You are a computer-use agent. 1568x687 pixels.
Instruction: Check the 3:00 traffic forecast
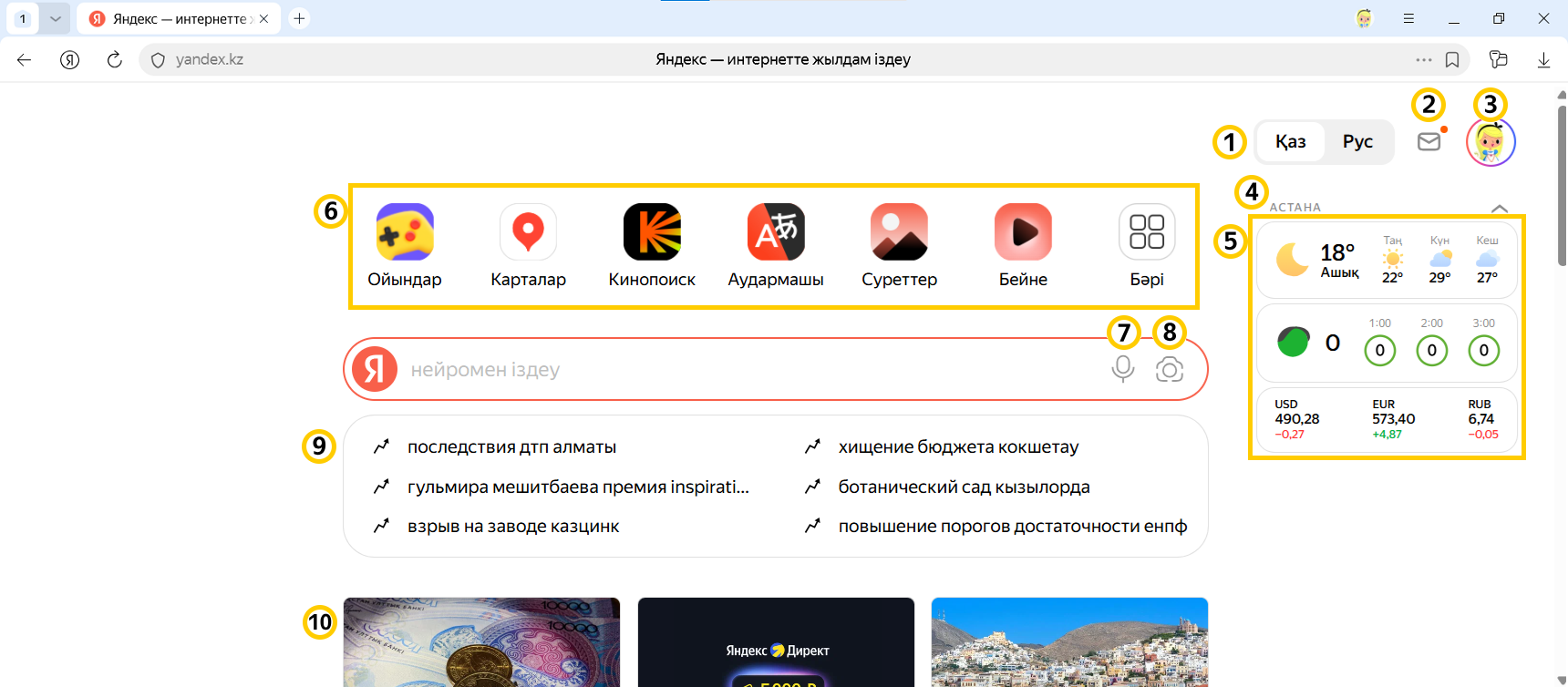(x=1484, y=343)
